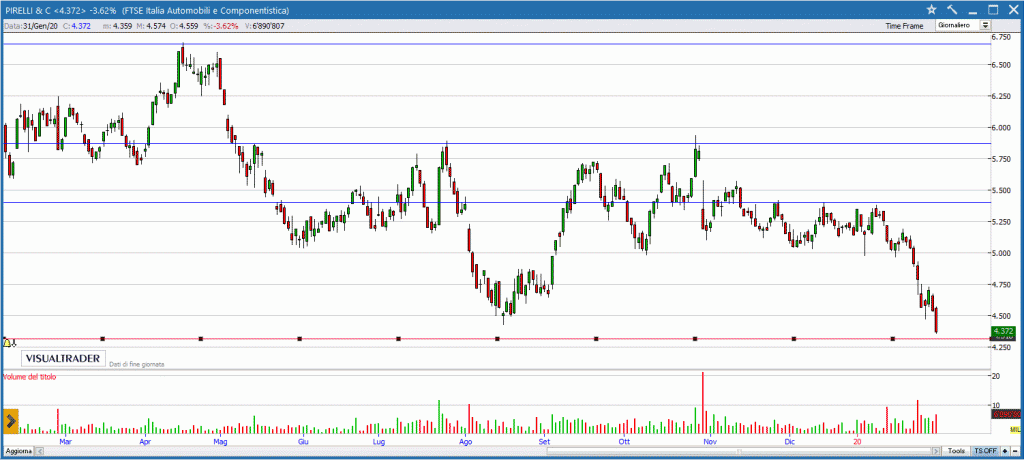1024x460 pixels.
Task: Click the Giornaliero dropdown arrow button
Action: pos(985,25)
